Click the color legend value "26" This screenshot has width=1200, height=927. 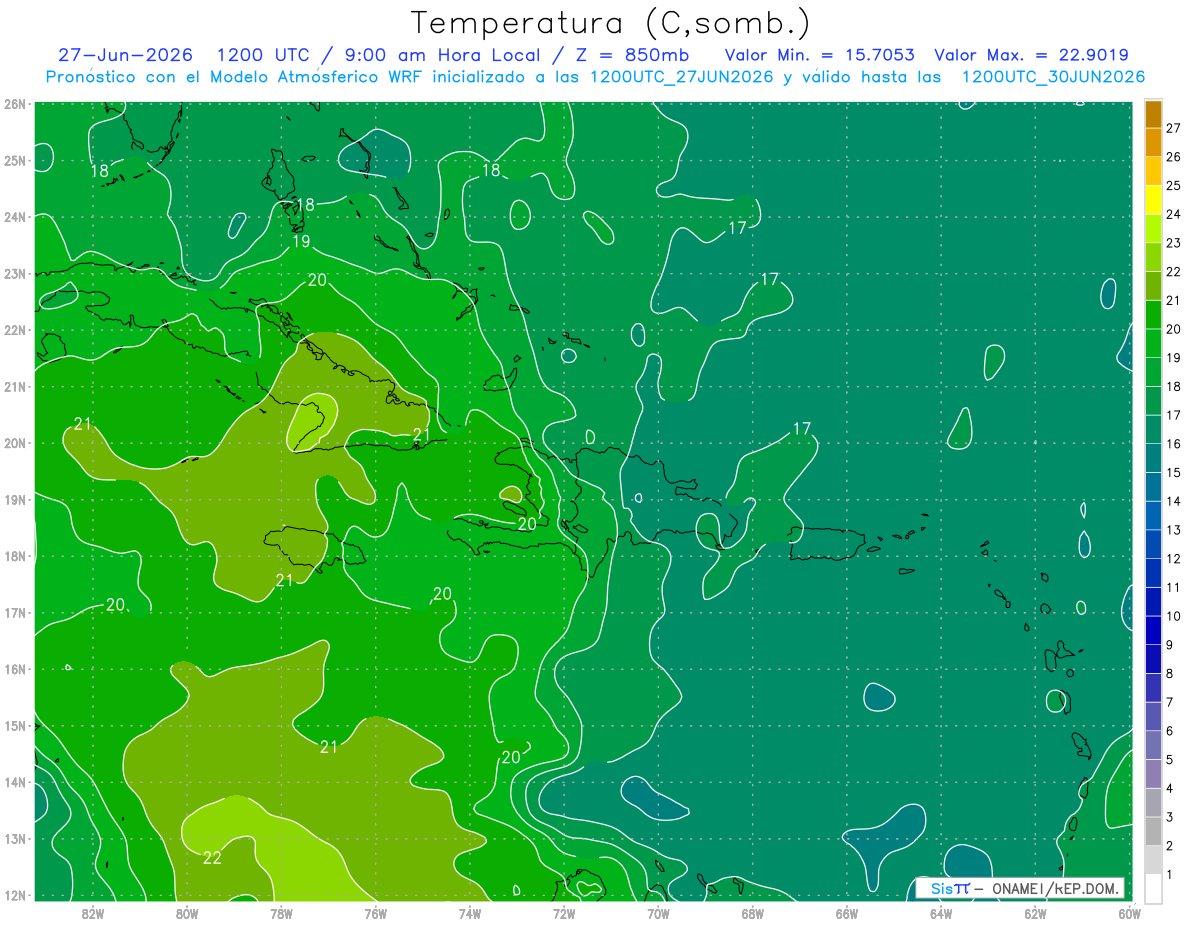tap(1173, 157)
